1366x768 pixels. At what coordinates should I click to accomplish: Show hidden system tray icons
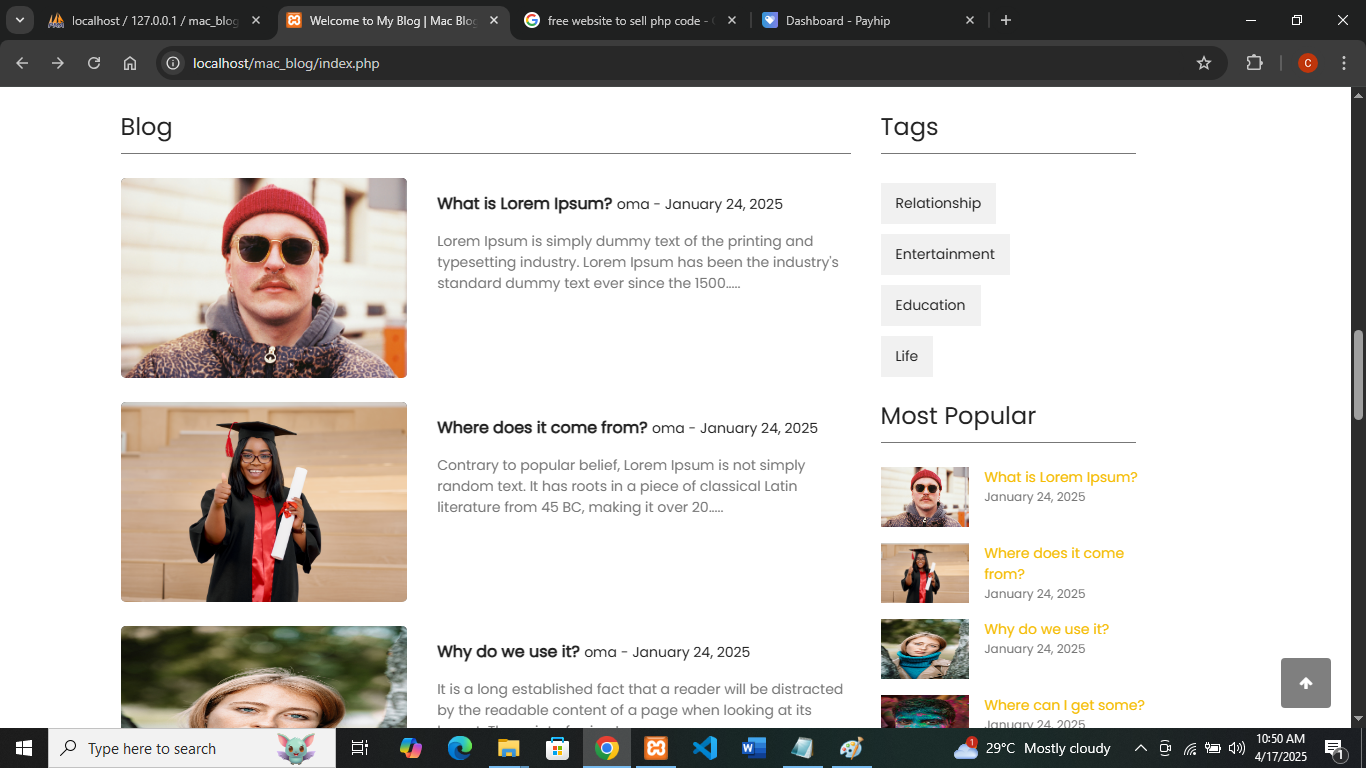tap(1140, 748)
